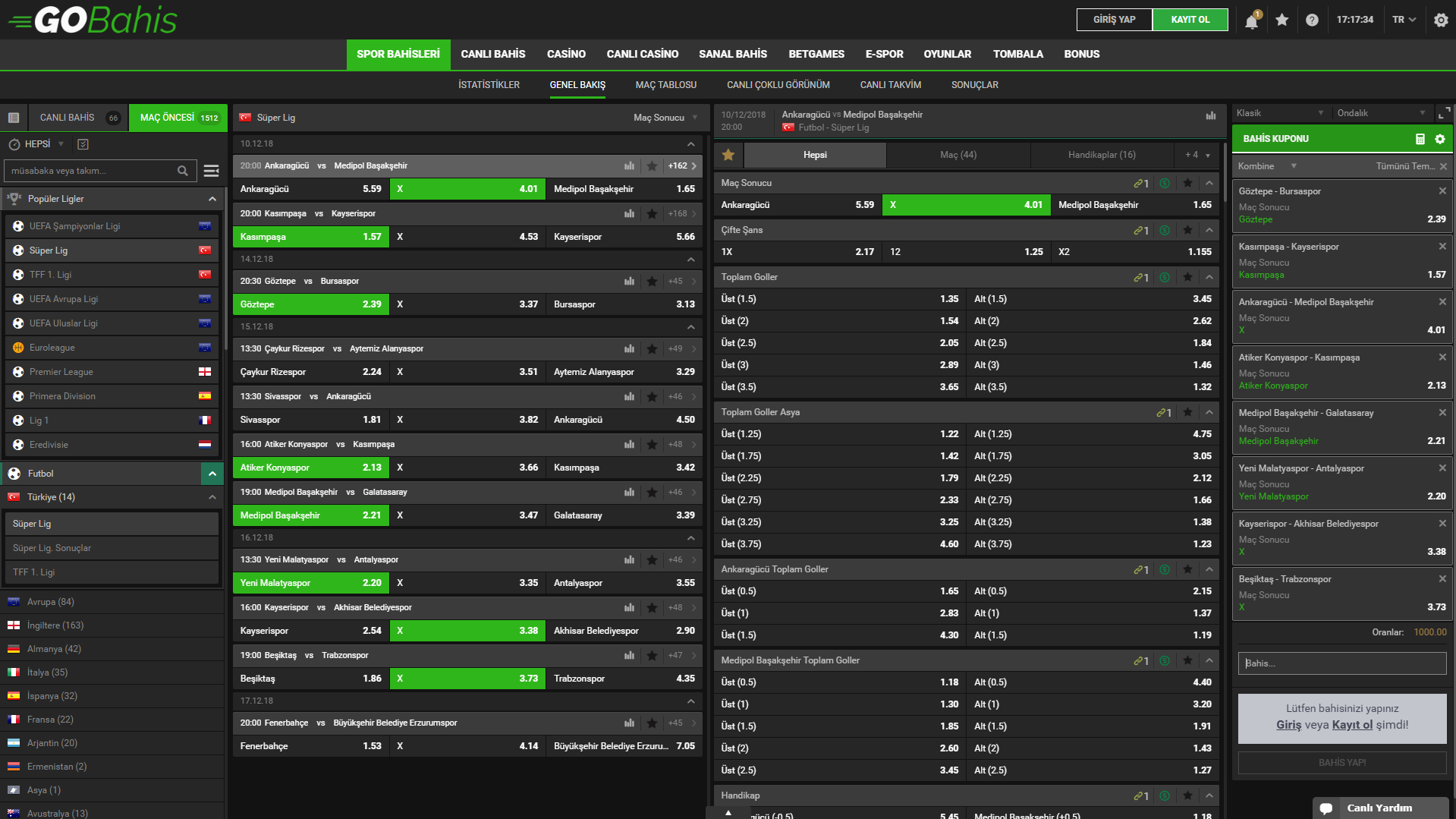Click search magnifier in match search box

pyautogui.click(x=183, y=171)
